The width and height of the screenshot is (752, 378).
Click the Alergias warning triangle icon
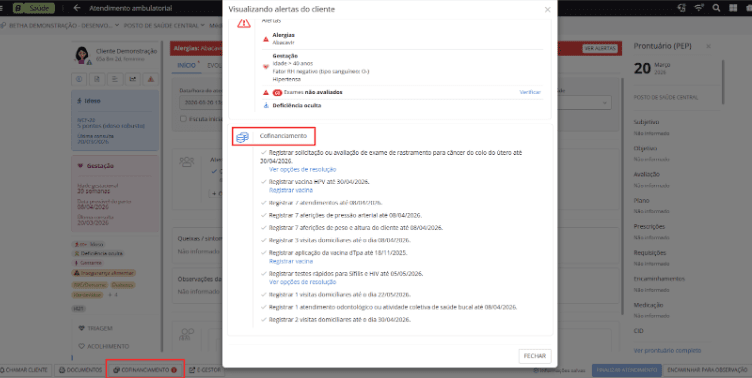coord(265,39)
